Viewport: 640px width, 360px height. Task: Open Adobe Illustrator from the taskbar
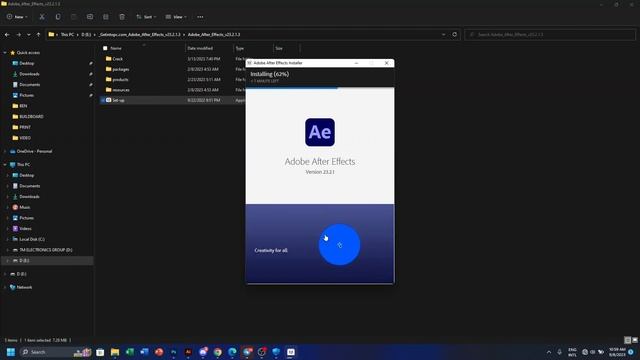188,352
